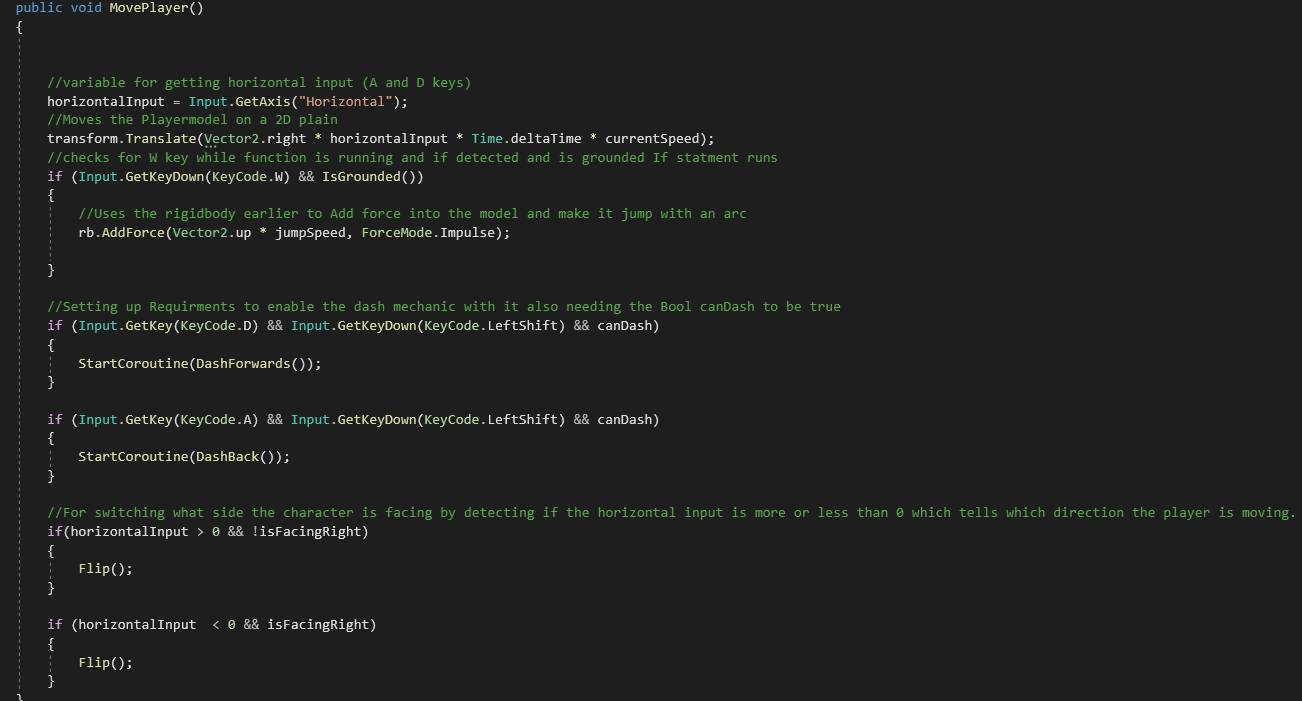This screenshot has width=1302, height=701.
Task: Click Flip() under the horizontalInput < 0 check
Action: click(105, 663)
